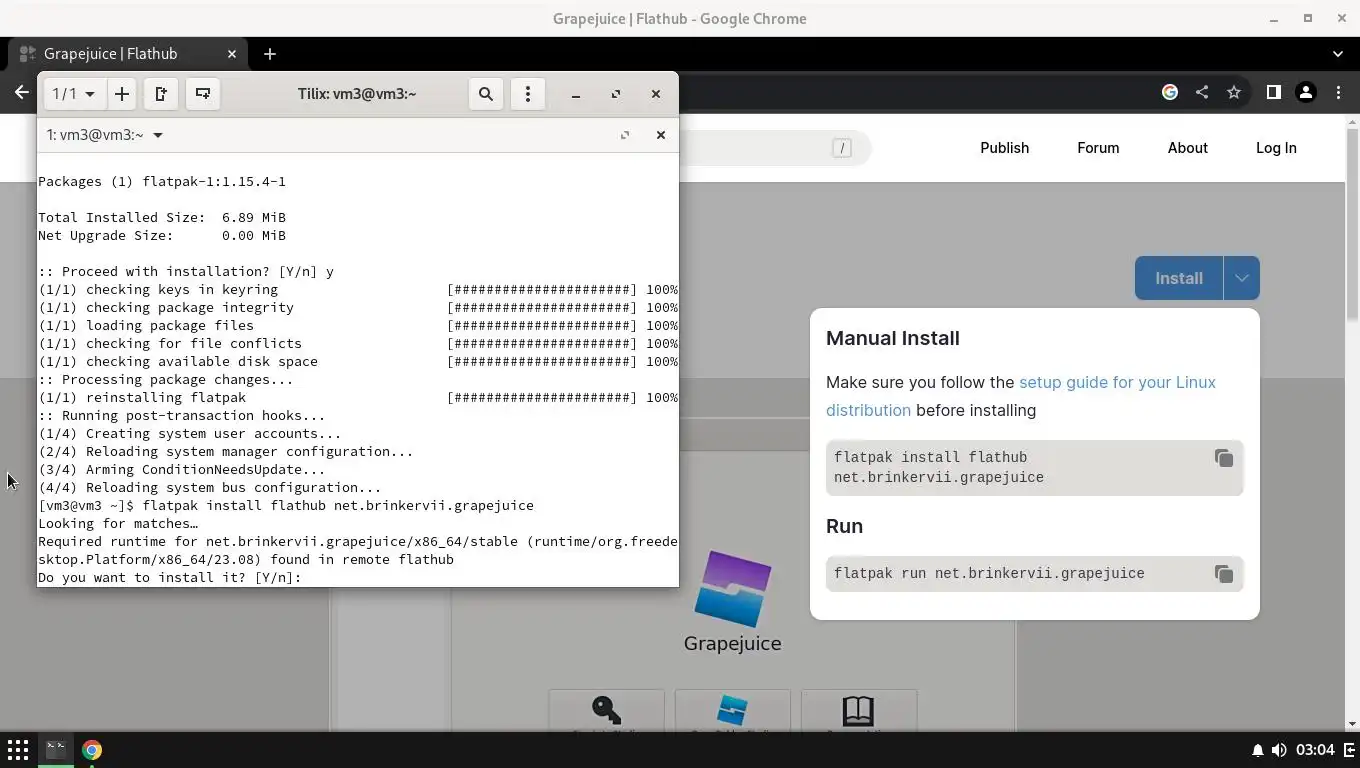Viewport: 1360px width, 768px height.
Task: Click the open-book icon screenshot thumbnail
Action: pos(858,710)
